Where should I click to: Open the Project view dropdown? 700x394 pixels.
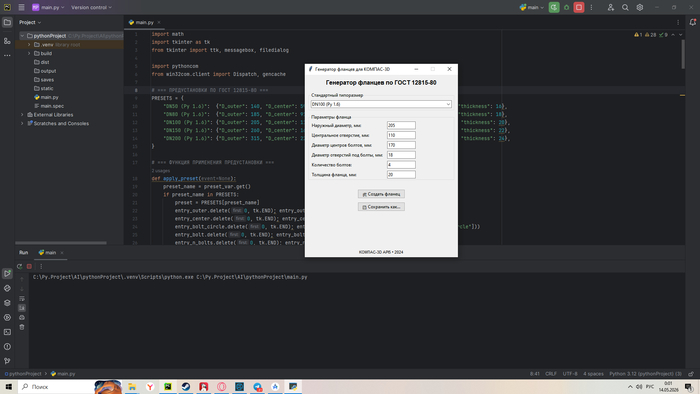click(x=30, y=22)
